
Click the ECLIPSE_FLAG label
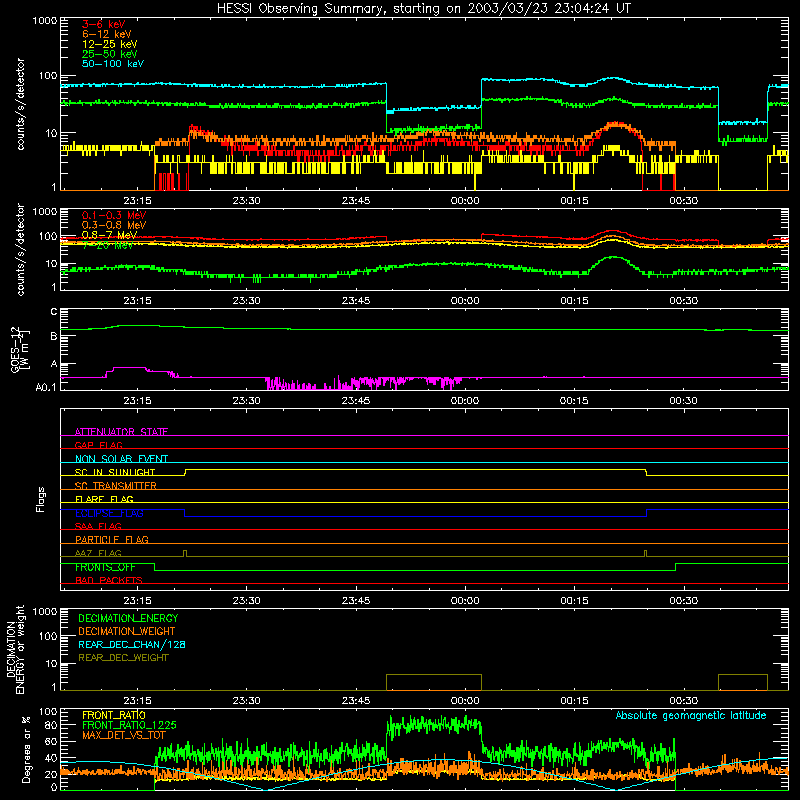pos(109,513)
